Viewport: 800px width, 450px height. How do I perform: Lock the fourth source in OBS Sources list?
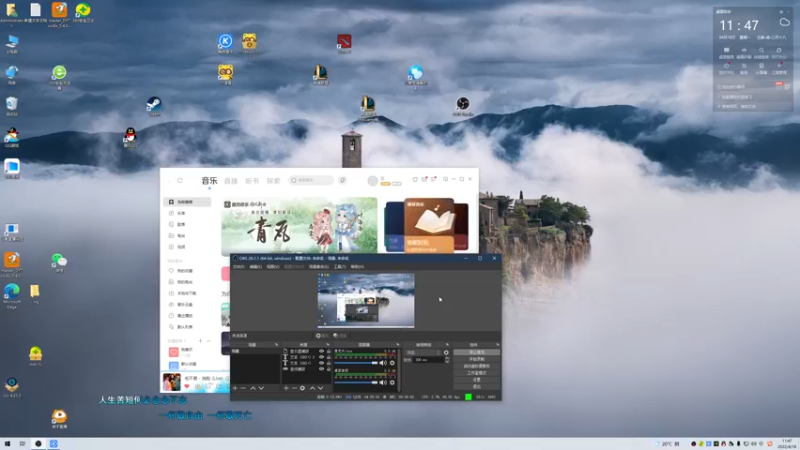click(x=329, y=369)
